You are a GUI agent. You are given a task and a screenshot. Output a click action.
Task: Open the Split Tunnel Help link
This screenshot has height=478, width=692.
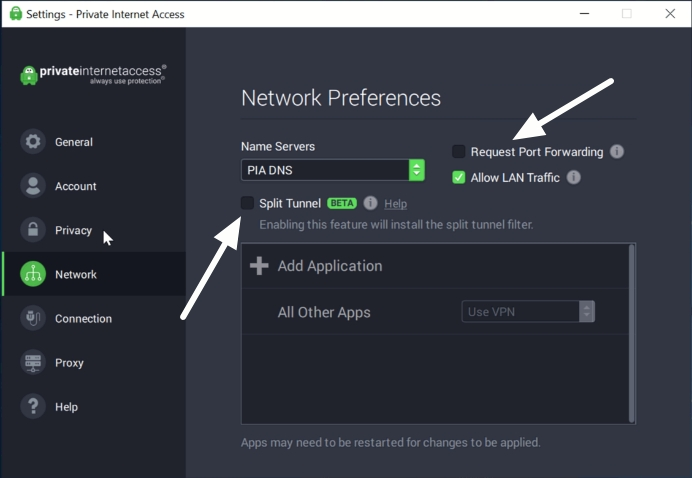395,203
